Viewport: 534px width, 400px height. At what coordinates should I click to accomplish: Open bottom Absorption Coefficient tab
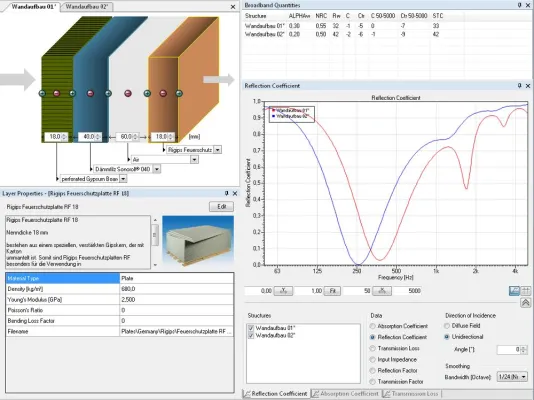(346, 394)
